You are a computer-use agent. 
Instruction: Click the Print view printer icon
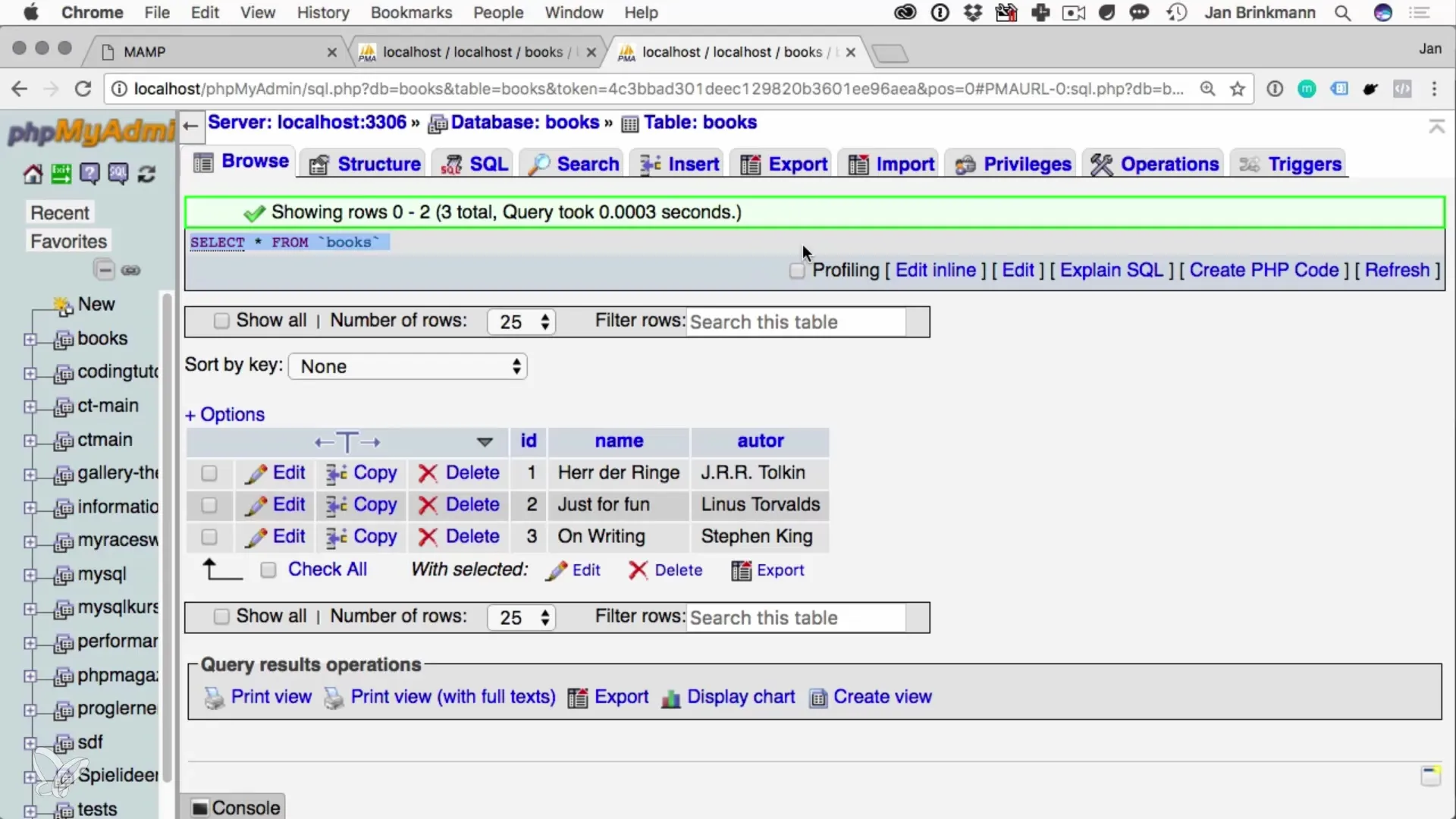pyautogui.click(x=215, y=698)
